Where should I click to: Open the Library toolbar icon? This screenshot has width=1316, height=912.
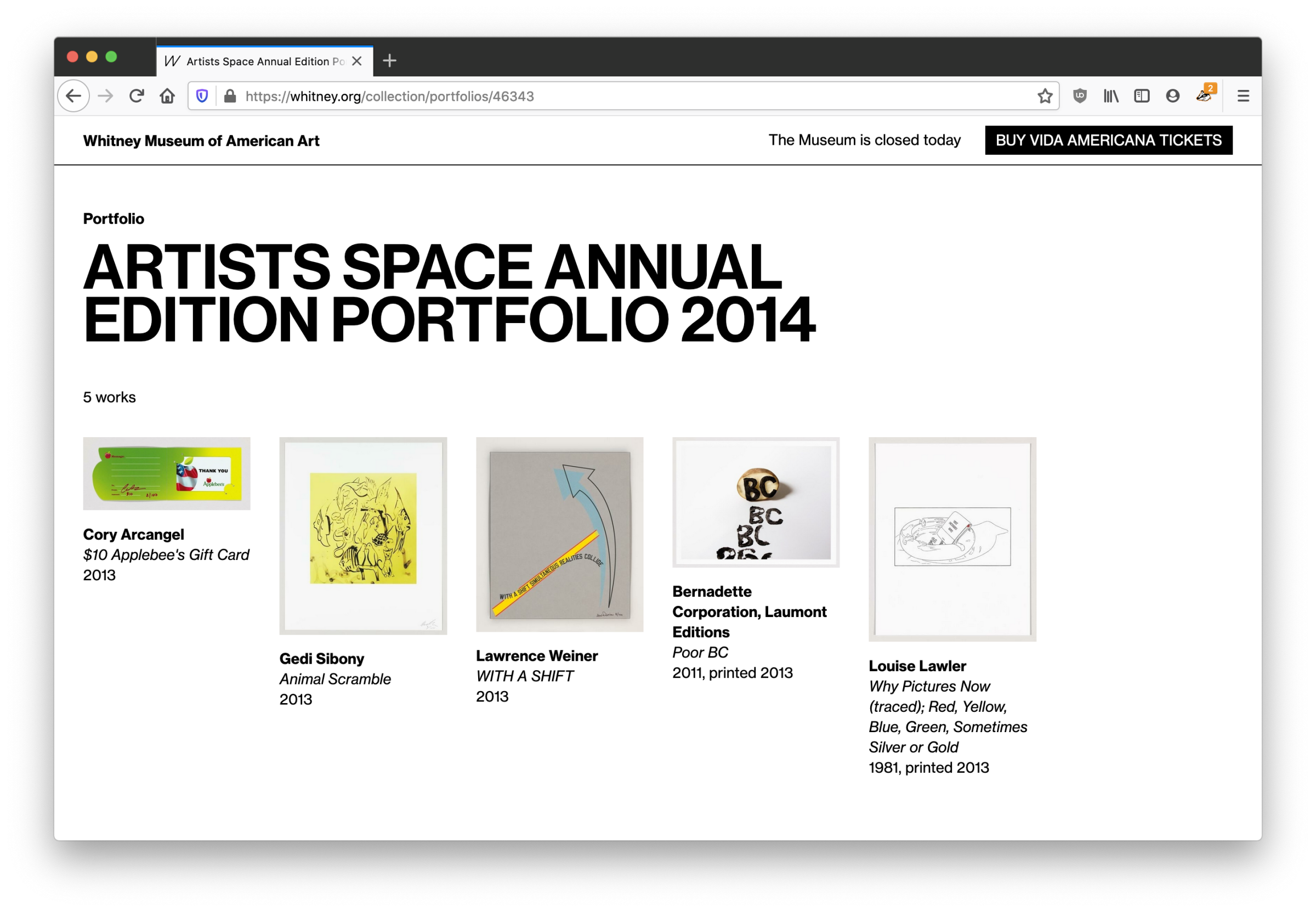pyautogui.click(x=1111, y=96)
